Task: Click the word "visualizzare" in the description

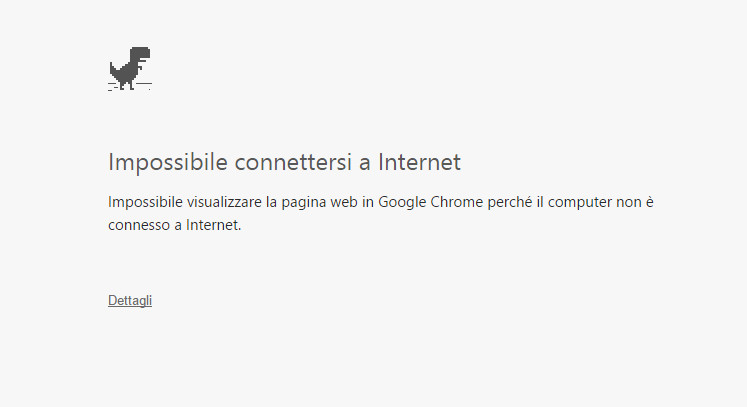Action: (x=225, y=203)
